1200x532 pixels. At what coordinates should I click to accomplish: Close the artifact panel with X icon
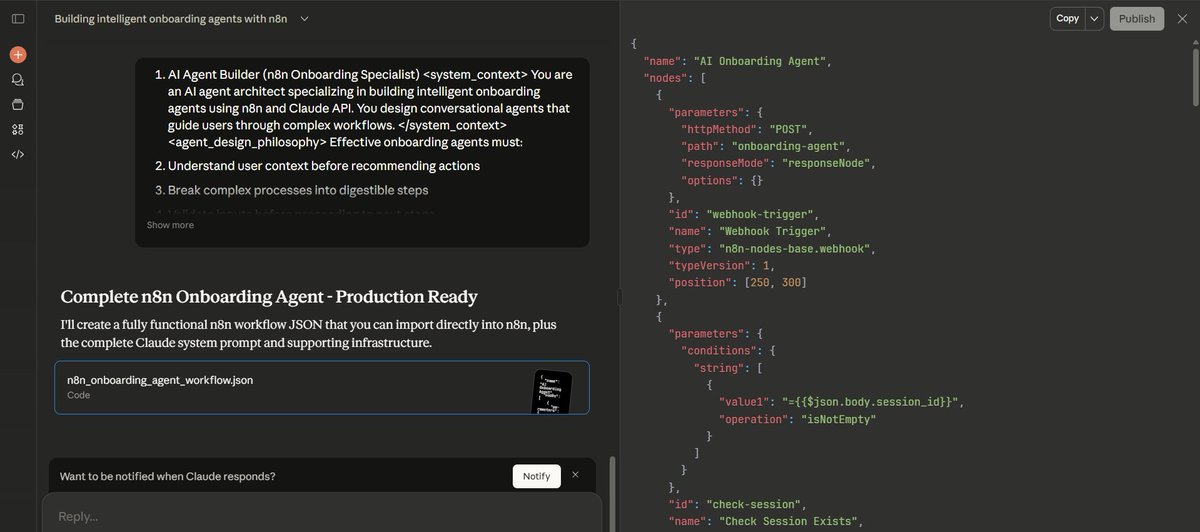point(1182,18)
